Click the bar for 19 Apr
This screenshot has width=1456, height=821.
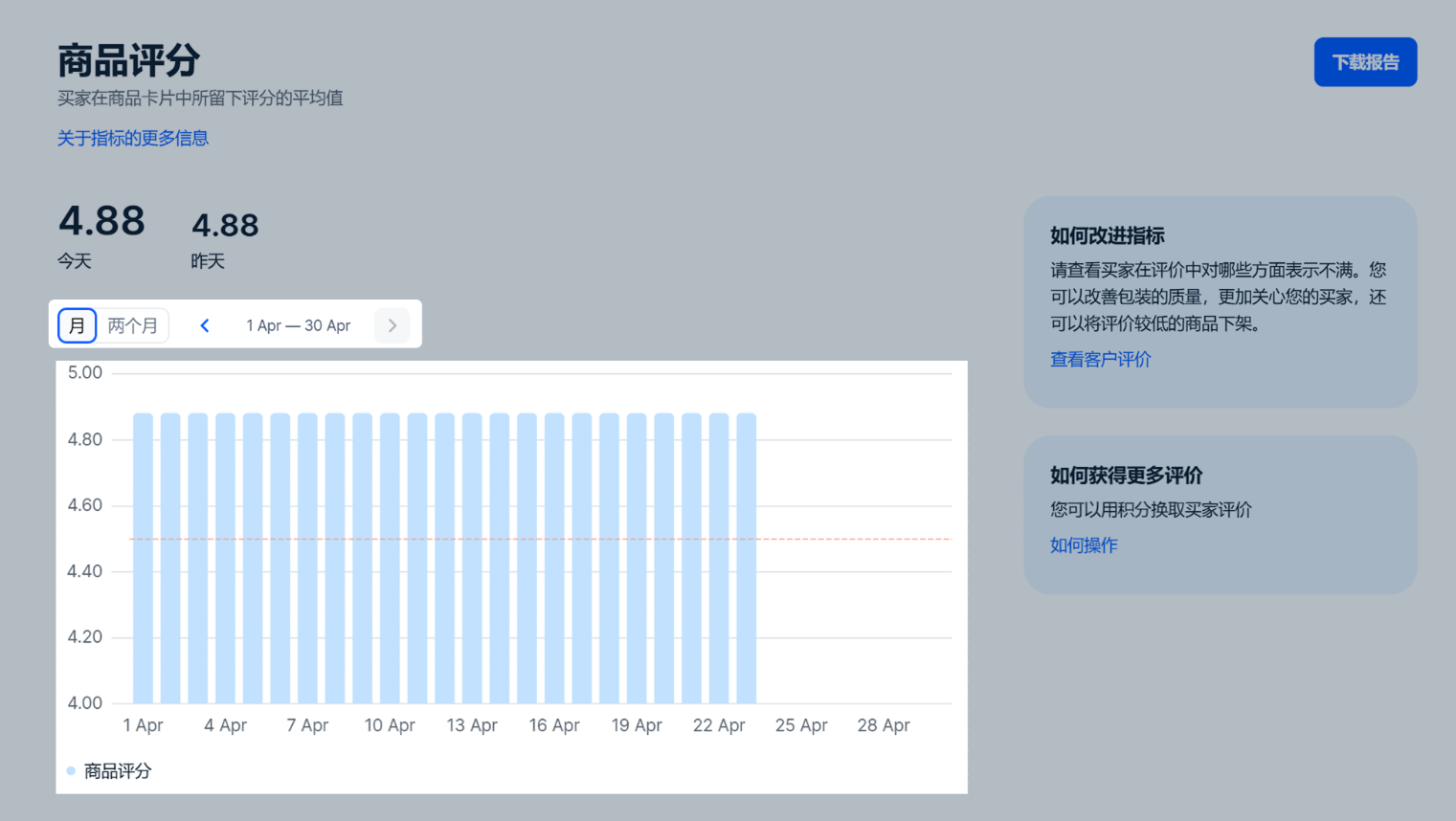(x=637, y=559)
